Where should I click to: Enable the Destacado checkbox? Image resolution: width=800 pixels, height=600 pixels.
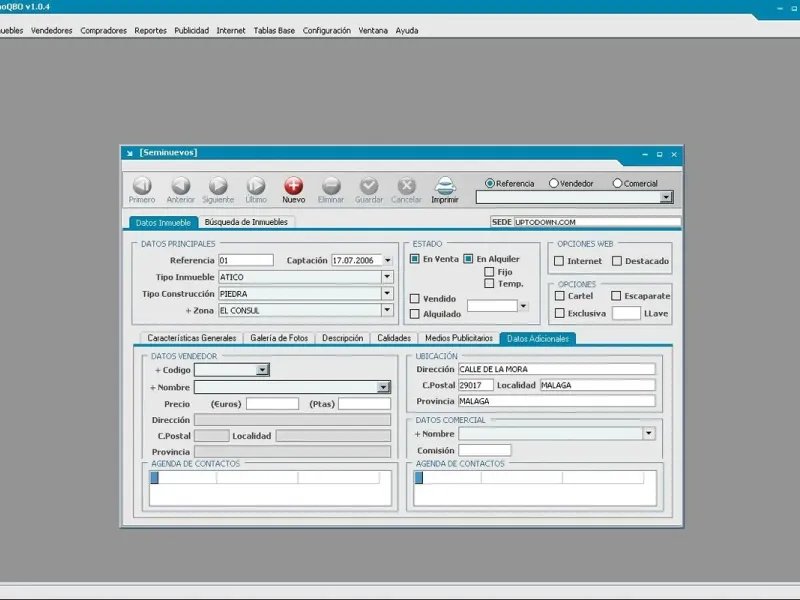click(617, 261)
